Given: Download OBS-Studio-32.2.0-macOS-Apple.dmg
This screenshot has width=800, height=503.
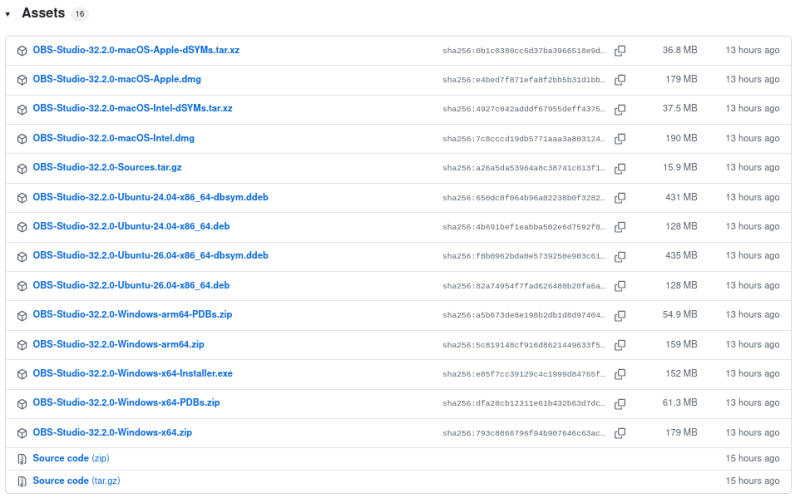Looking at the screenshot, I should 117,79.
